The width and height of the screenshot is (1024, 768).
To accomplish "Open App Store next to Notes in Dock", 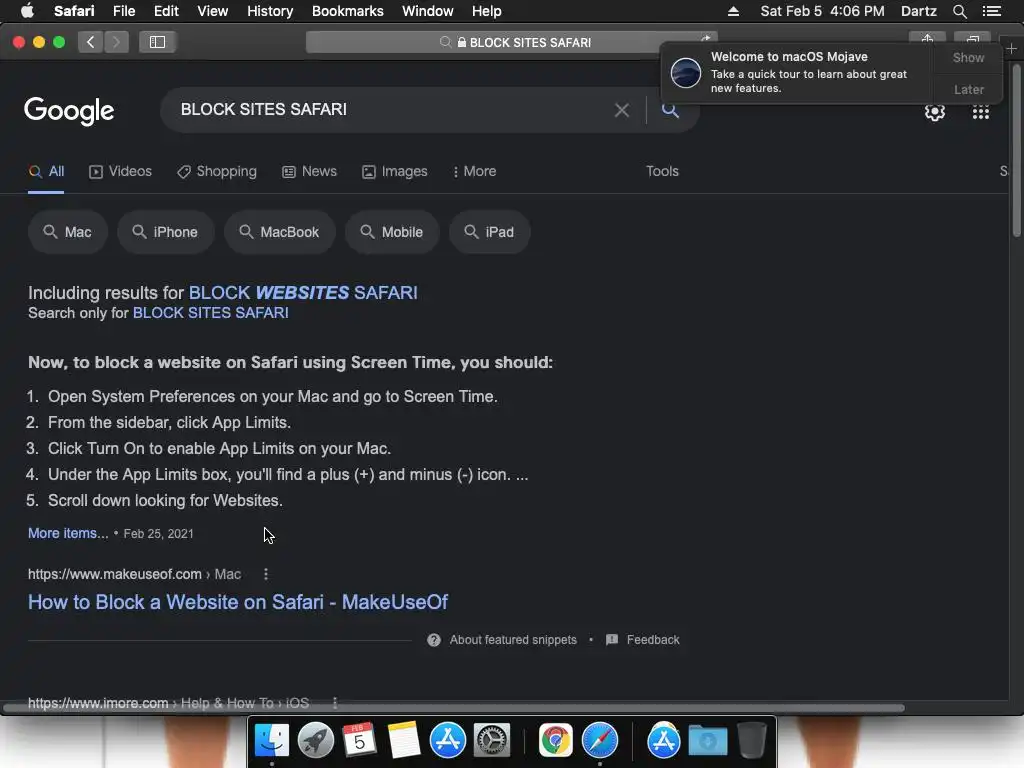I will (x=447, y=740).
